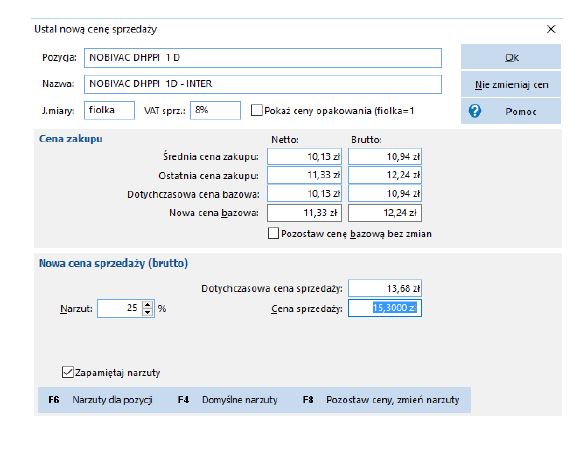Click Dotychczasowa cena bazowa brutto field
The height and width of the screenshot is (465, 588).
click(385, 194)
